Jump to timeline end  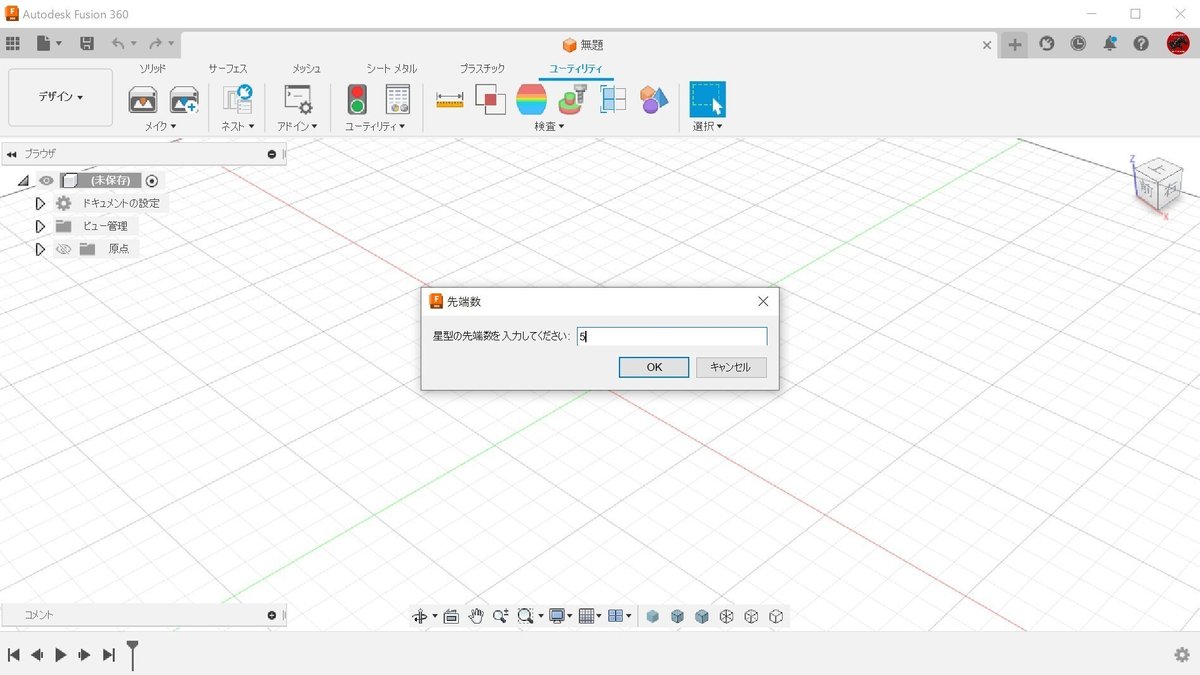[109, 654]
